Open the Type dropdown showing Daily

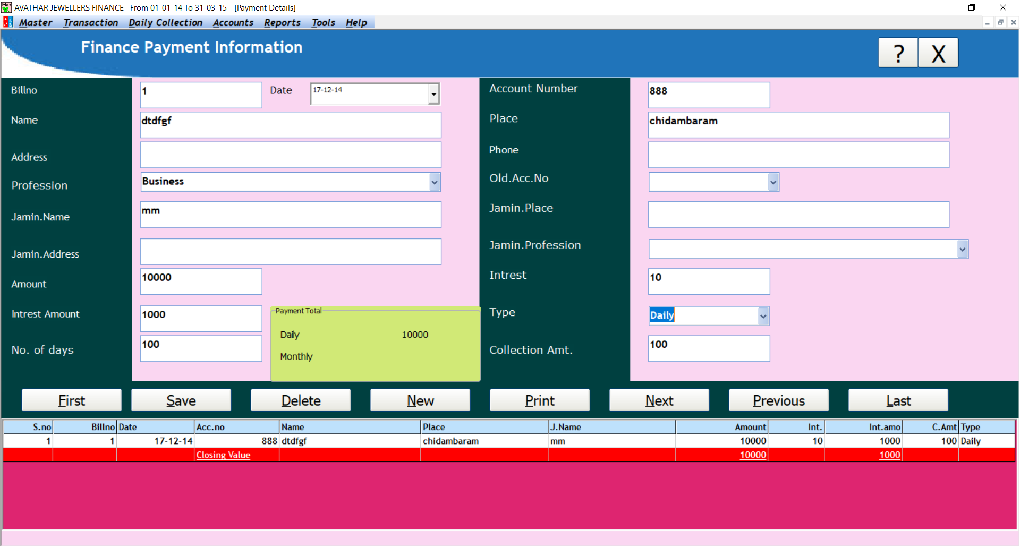click(x=763, y=316)
